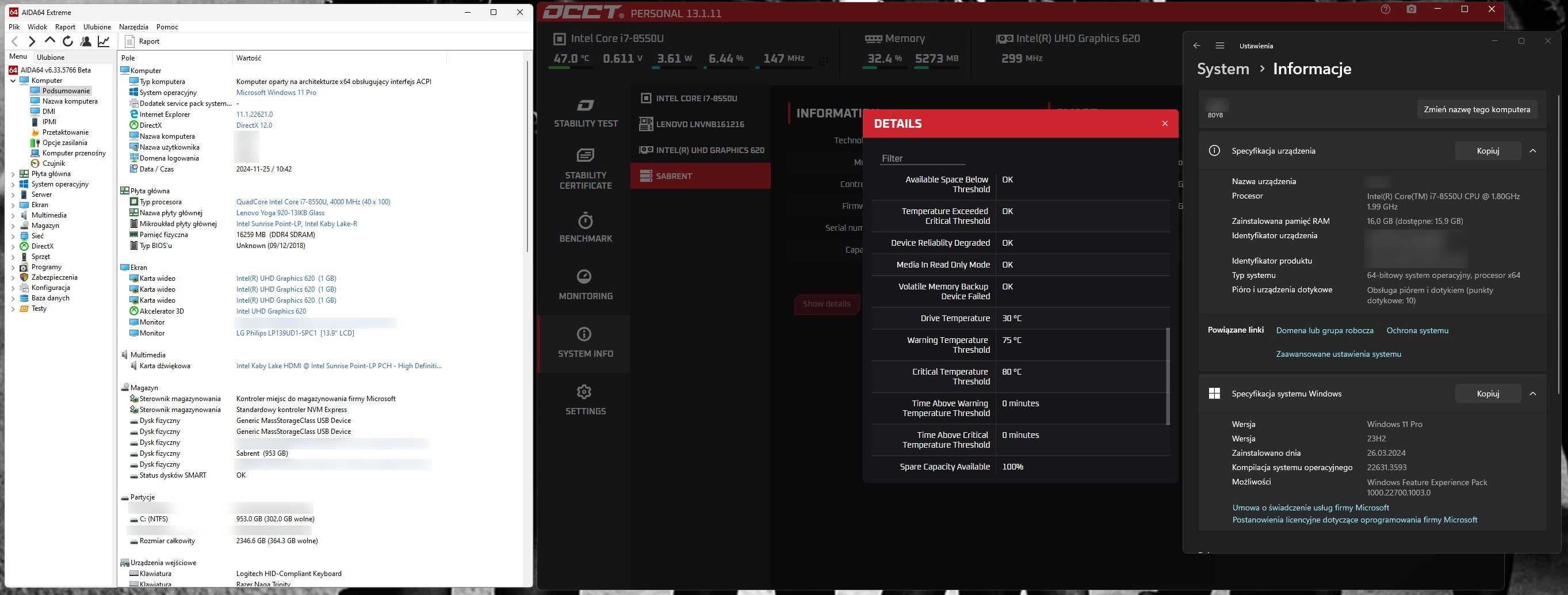Click AIDA64 up-level arrow icon
Screen dimensions: 1568x595
pyautogui.click(x=50, y=41)
